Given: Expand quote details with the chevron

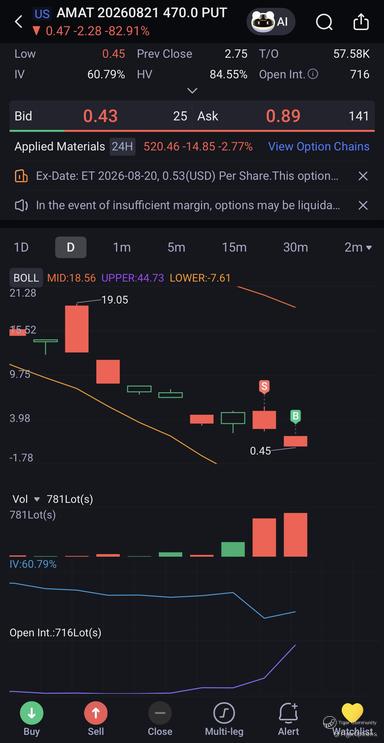Looking at the screenshot, I should (192, 91).
